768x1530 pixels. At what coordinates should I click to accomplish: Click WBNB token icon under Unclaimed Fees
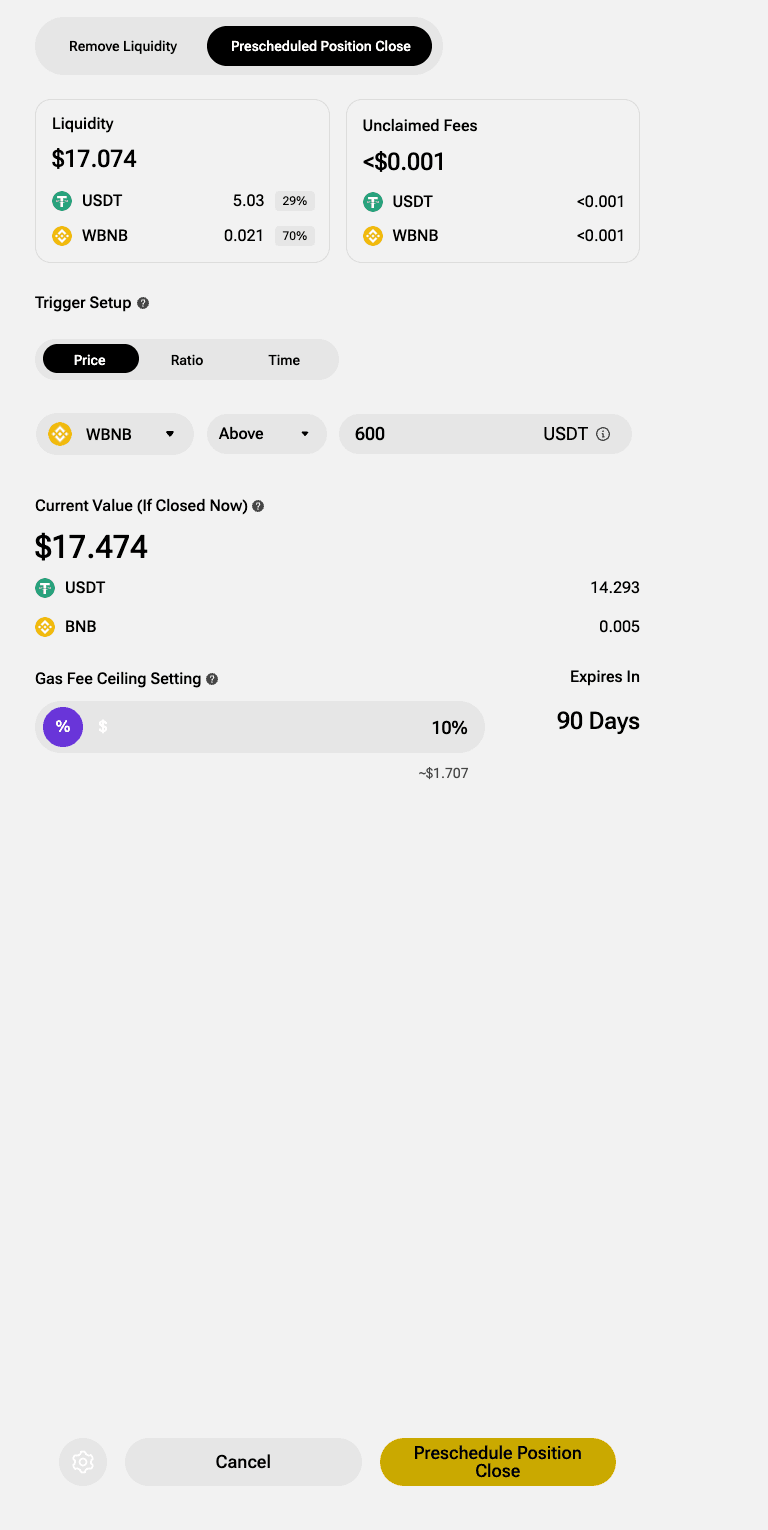(373, 236)
